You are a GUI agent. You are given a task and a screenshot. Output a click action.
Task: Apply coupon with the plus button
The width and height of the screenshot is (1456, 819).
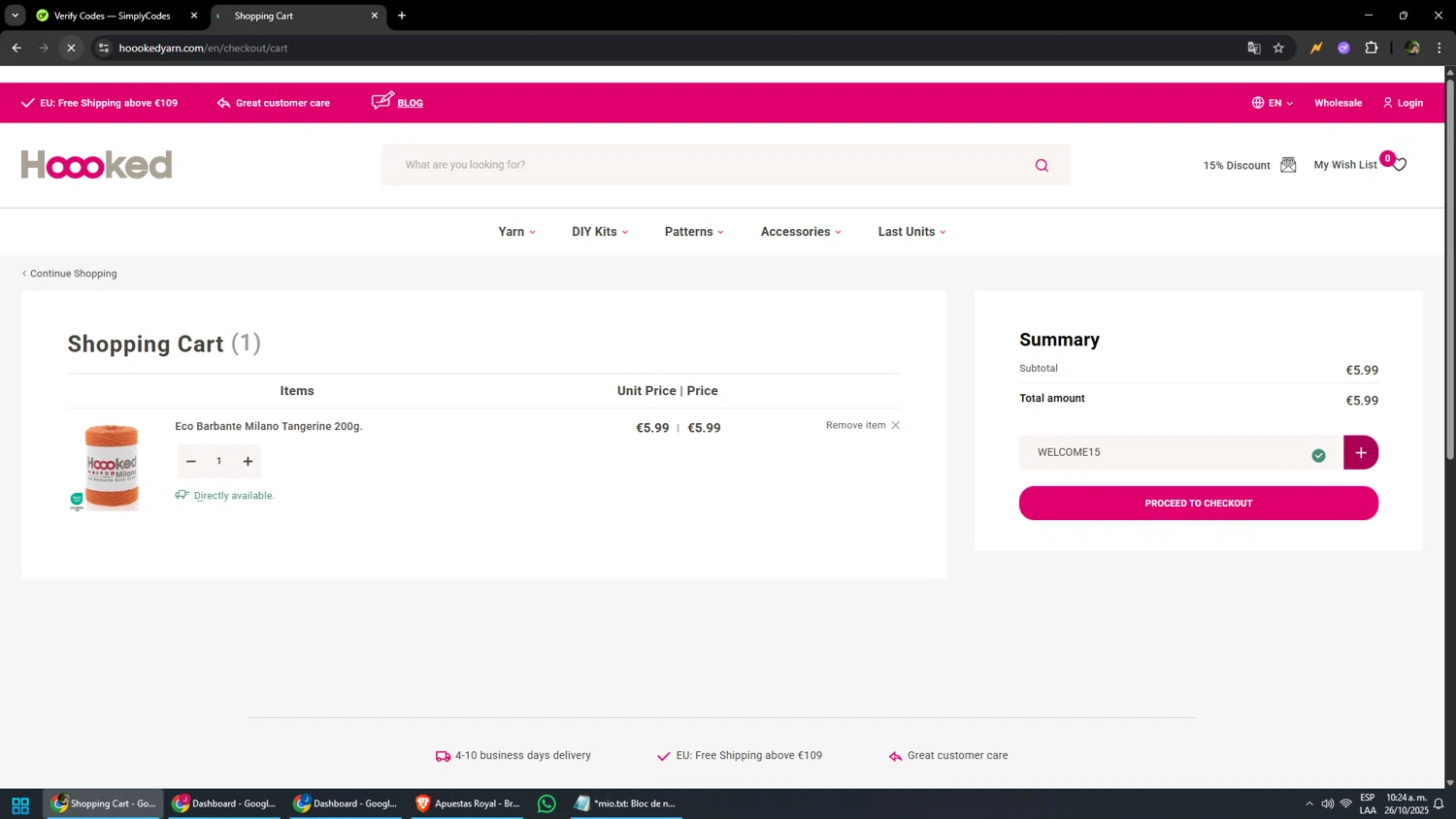click(x=1360, y=452)
